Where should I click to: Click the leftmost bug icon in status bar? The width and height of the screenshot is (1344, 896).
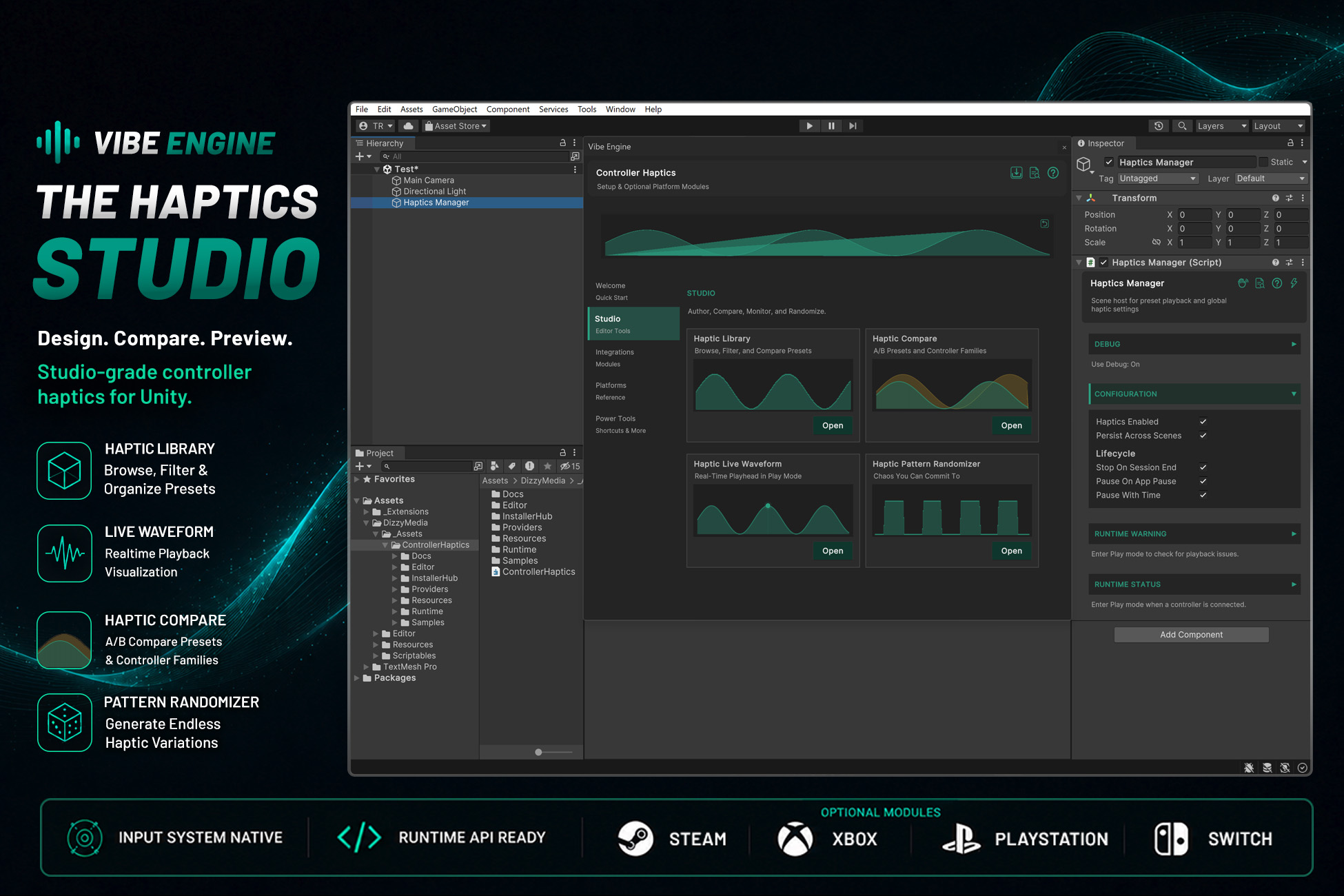click(1249, 768)
